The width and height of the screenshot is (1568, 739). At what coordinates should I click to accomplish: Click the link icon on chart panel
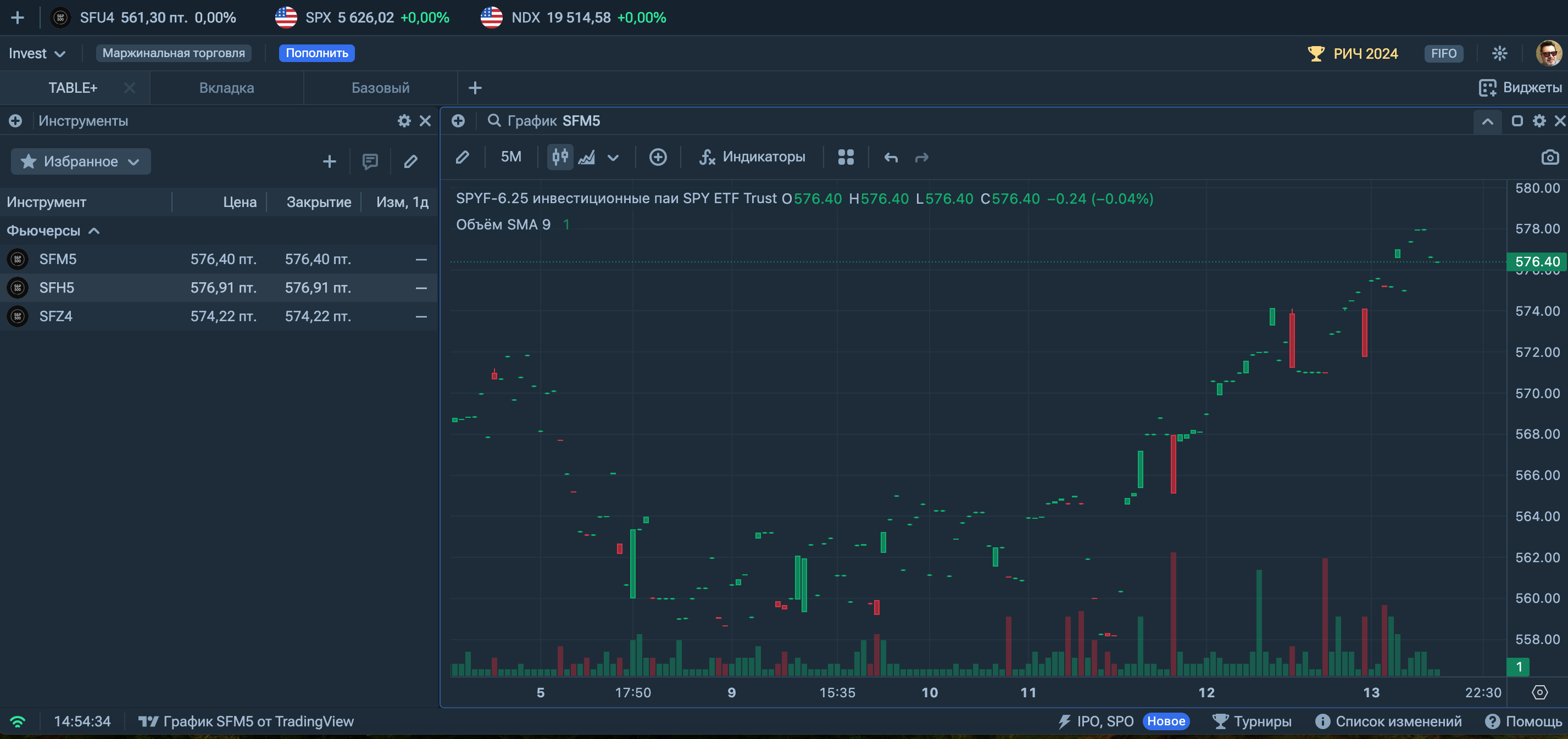(458, 120)
